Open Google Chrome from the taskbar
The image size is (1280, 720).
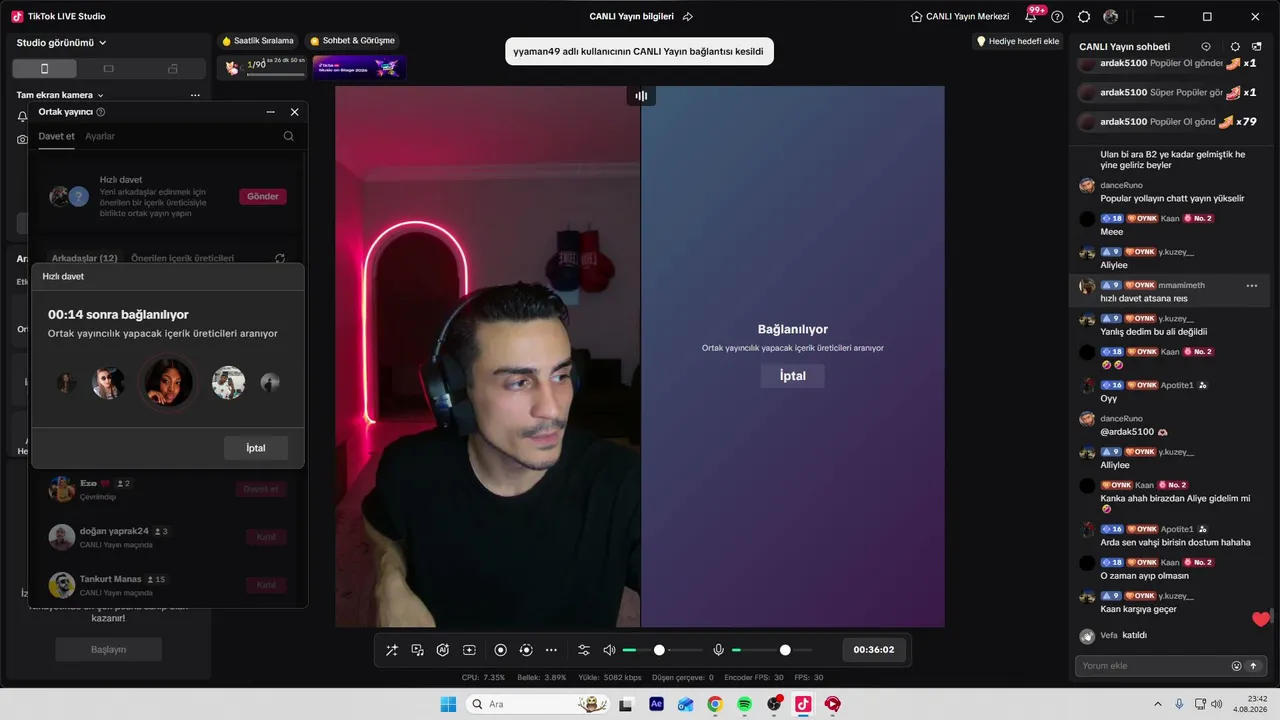[715, 704]
